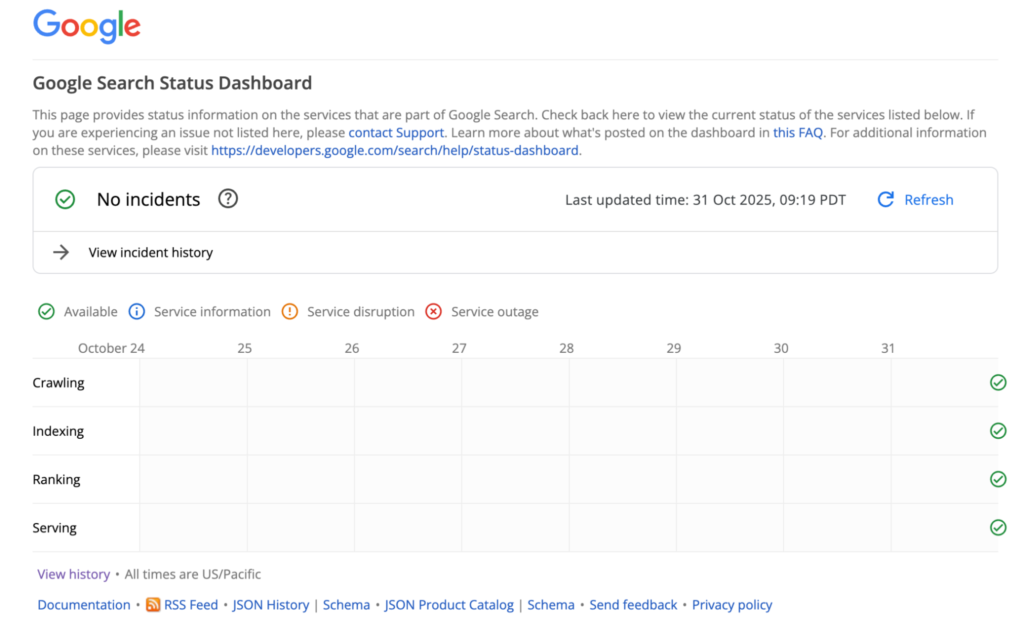Open the Indexing service status row
Image resolution: width=1024 pixels, height=620 pixels.
(x=58, y=430)
